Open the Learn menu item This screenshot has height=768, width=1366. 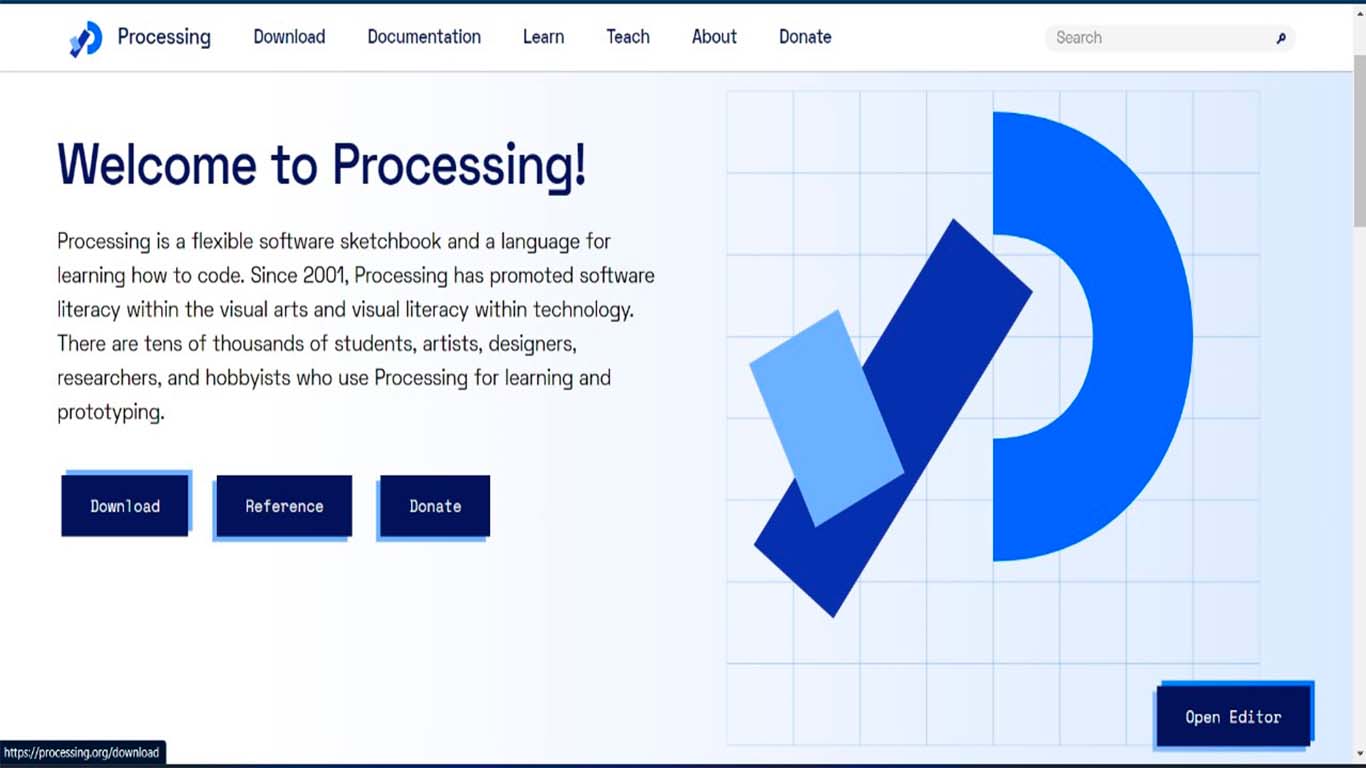pos(543,37)
